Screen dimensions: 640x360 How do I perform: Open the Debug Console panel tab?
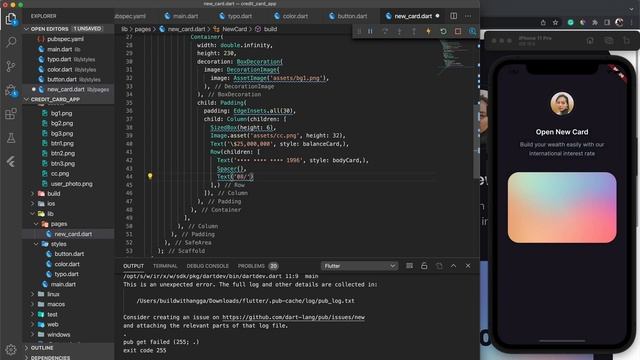[x=207, y=266]
